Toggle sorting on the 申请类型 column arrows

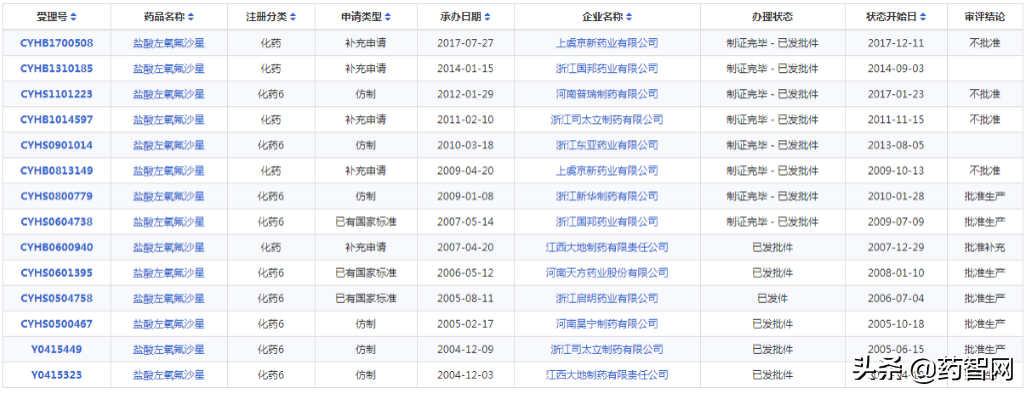click(388, 17)
